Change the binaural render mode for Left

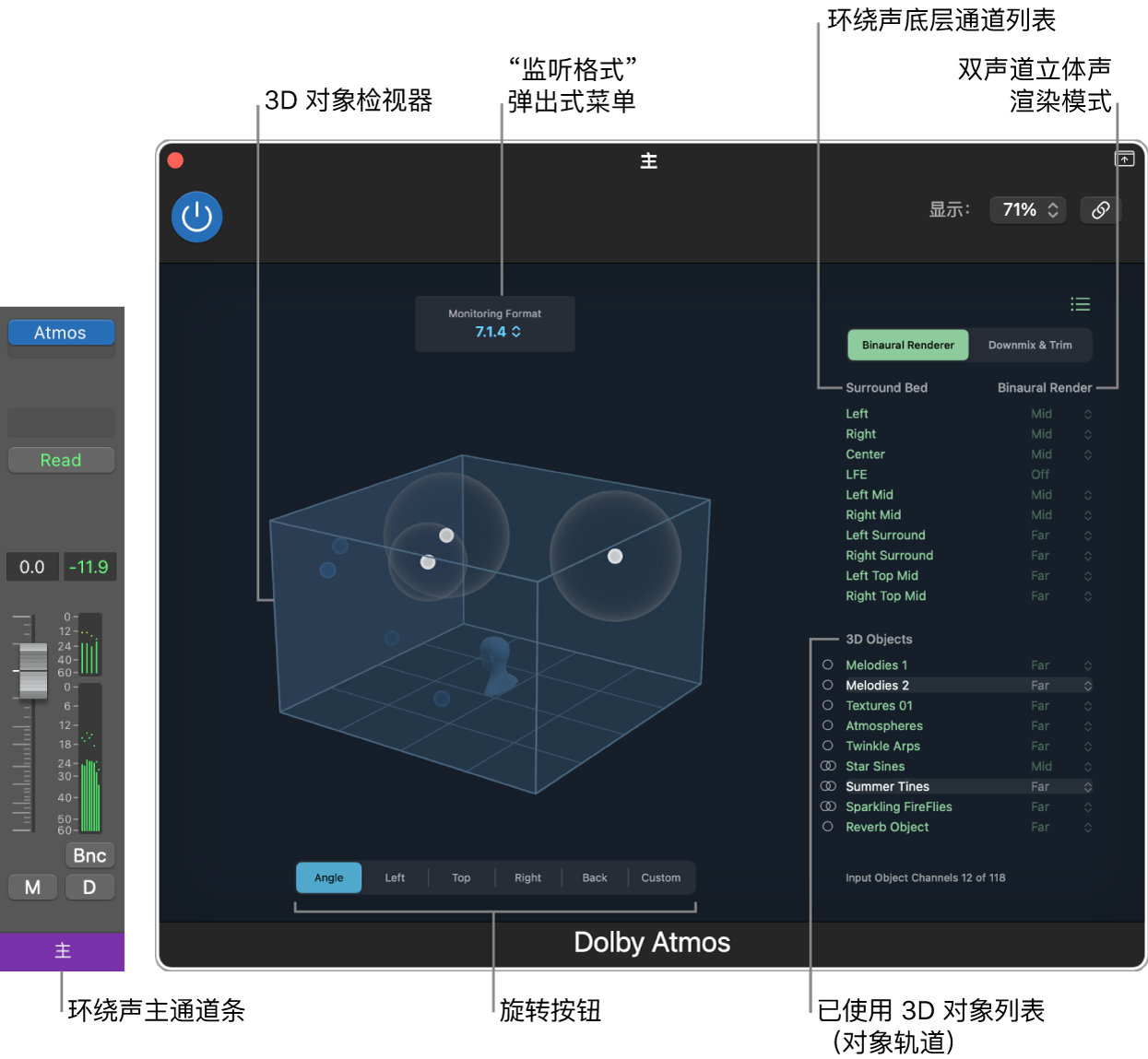coord(1061,414)
